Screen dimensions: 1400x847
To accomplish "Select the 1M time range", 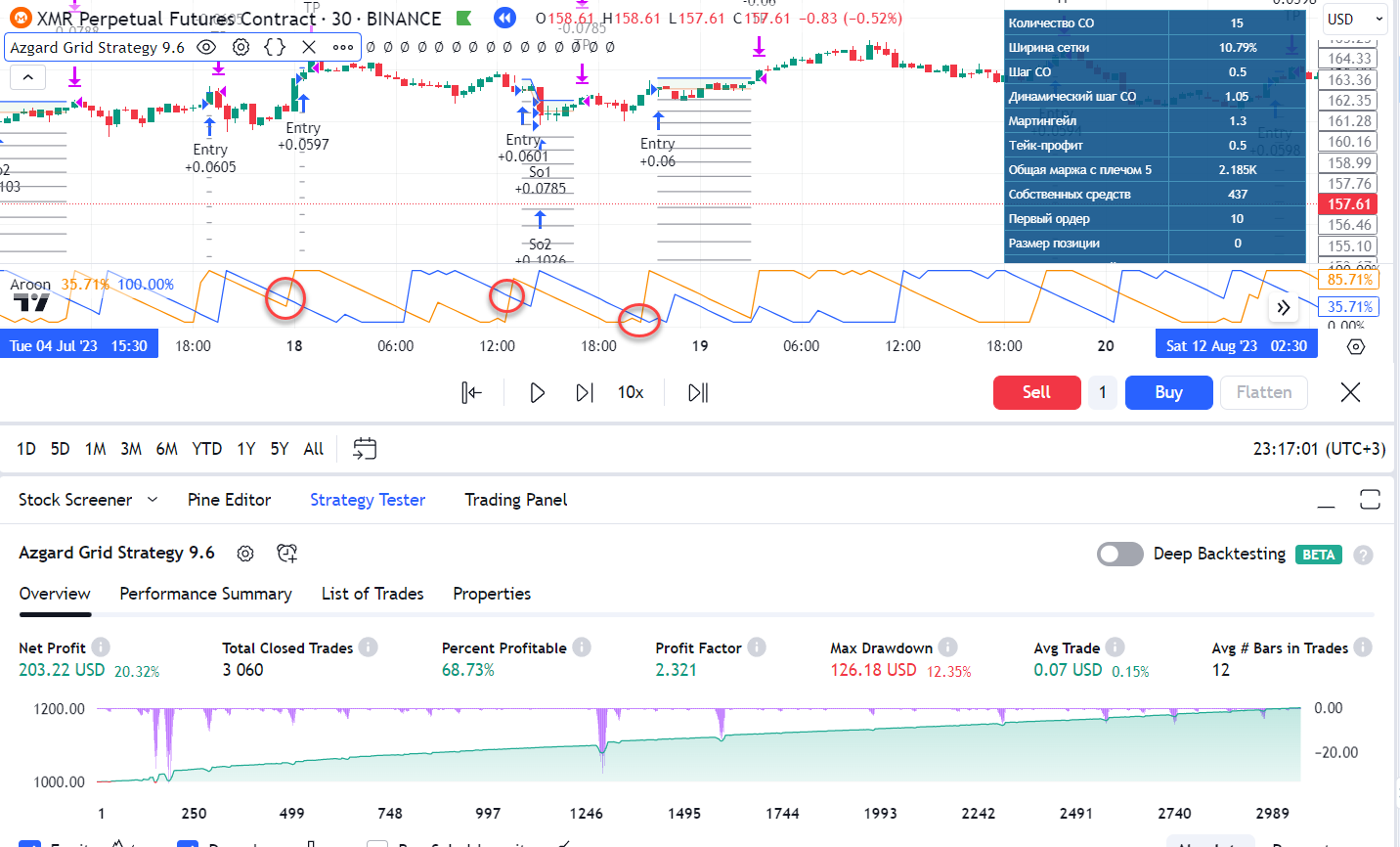I will [x=96, y=449].
